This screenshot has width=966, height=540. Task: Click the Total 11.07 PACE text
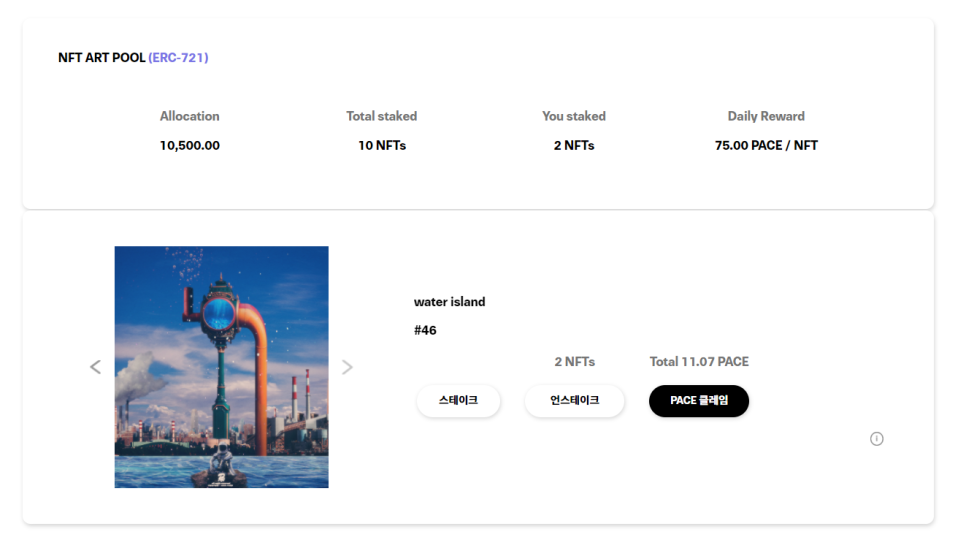(699, 361)
